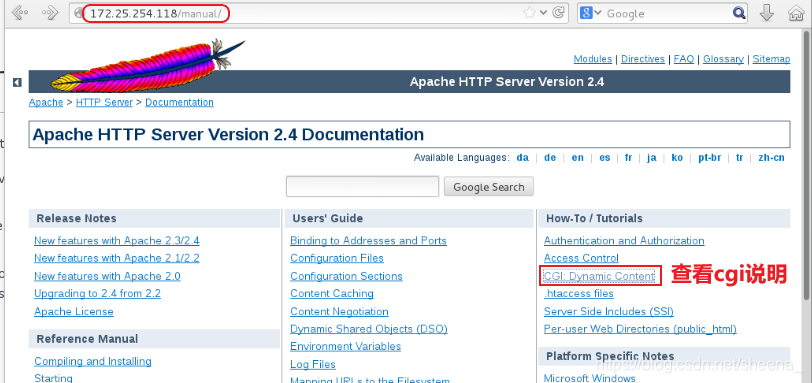
Task: Open the downloads arrow icon
Action: (767, 13)
